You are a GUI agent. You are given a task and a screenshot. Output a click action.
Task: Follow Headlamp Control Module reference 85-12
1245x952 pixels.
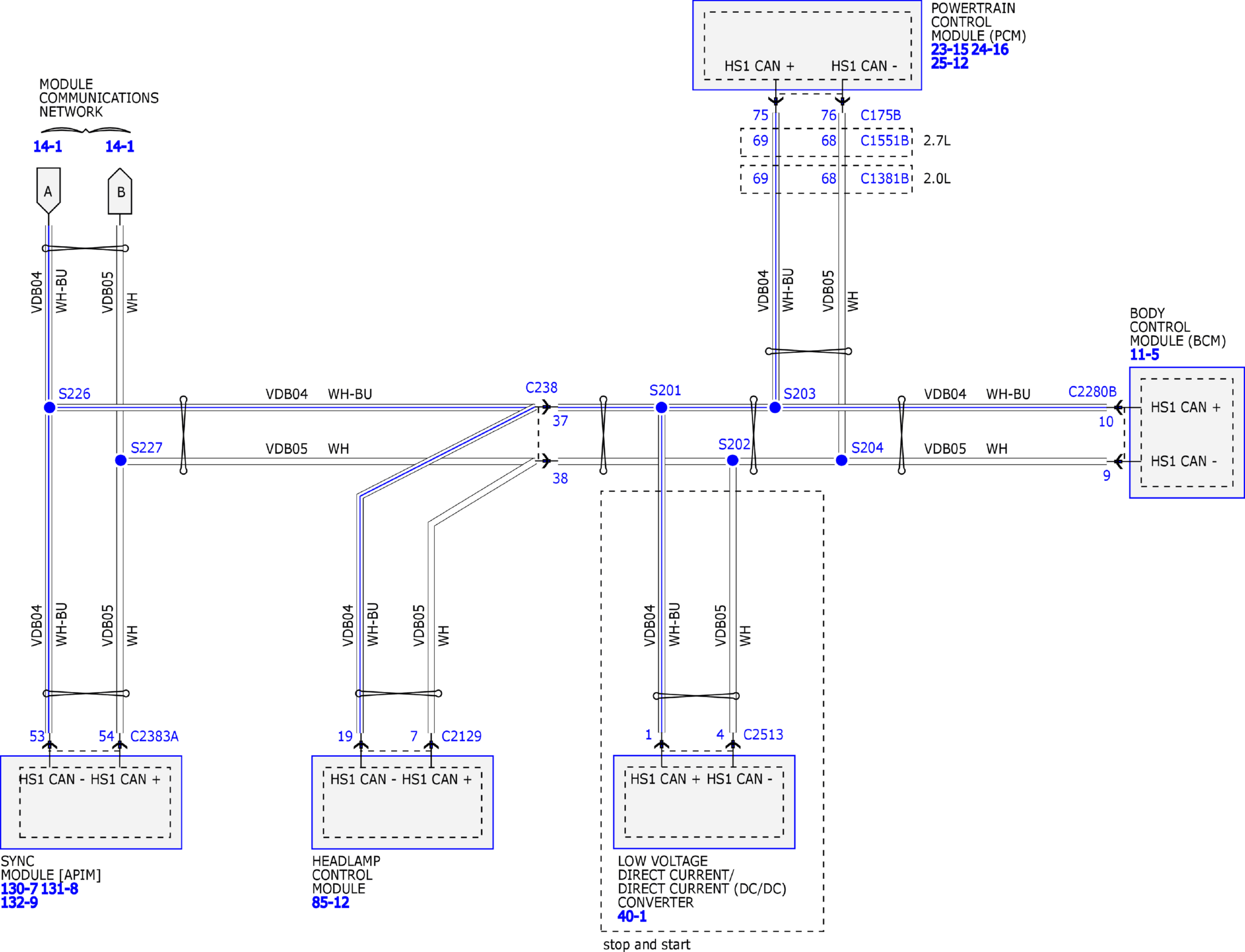tap(330, 902)
